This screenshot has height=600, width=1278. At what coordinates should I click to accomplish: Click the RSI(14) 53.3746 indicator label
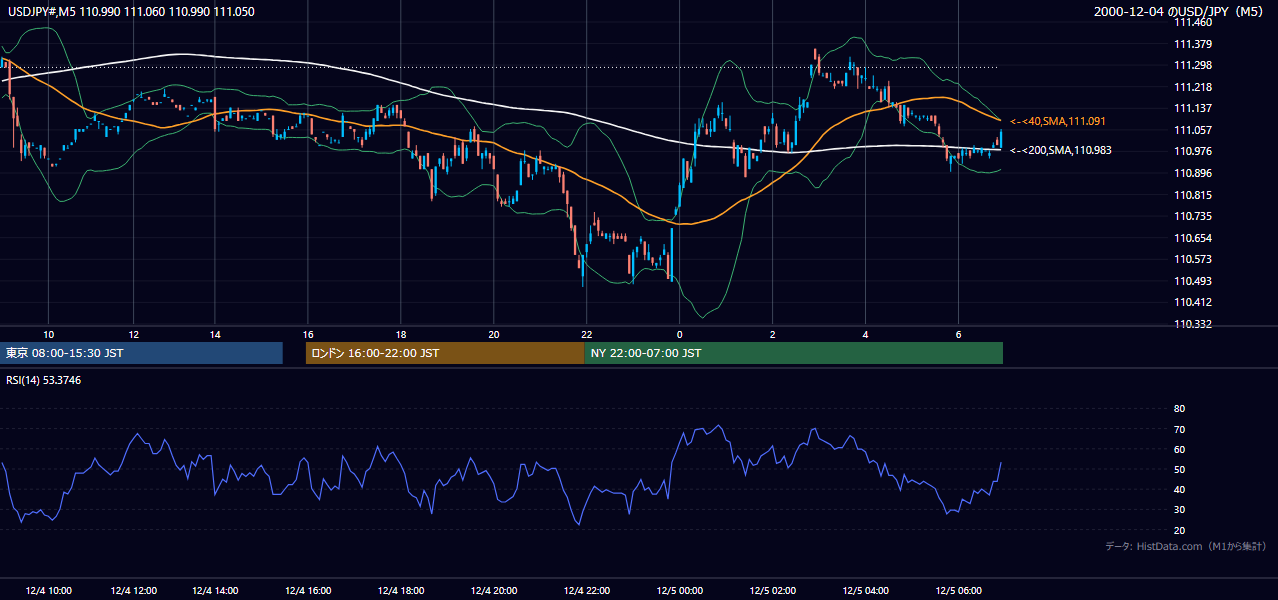pyautogui.click(x=44, y=380)
